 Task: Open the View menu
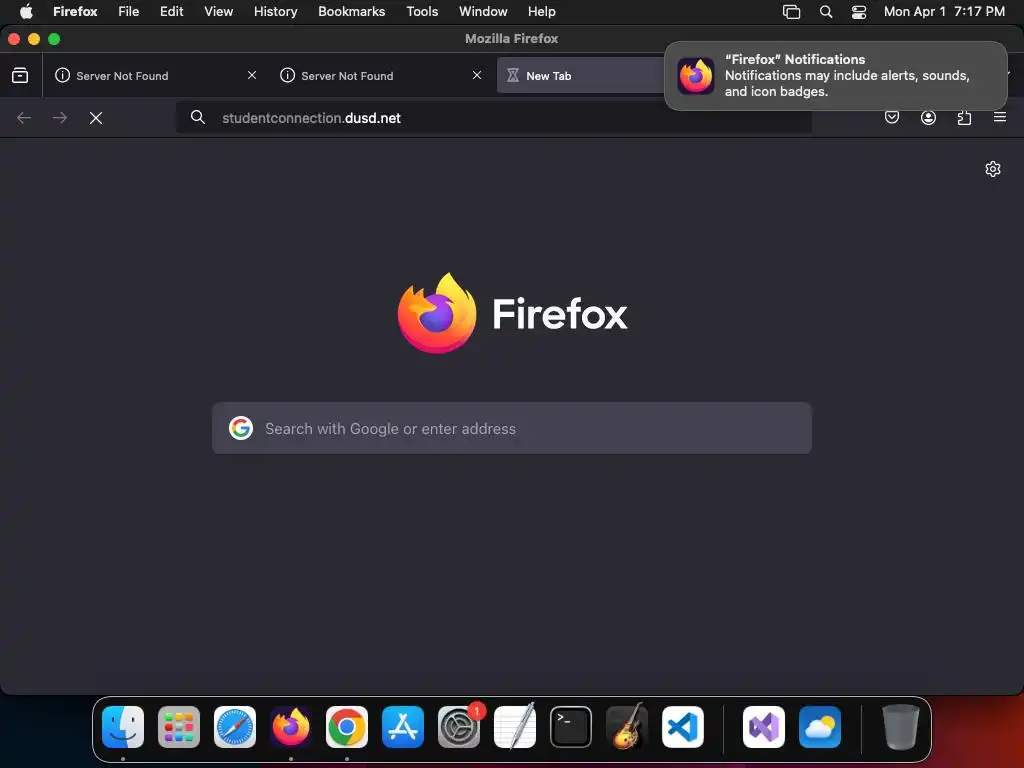pos(219,12)
